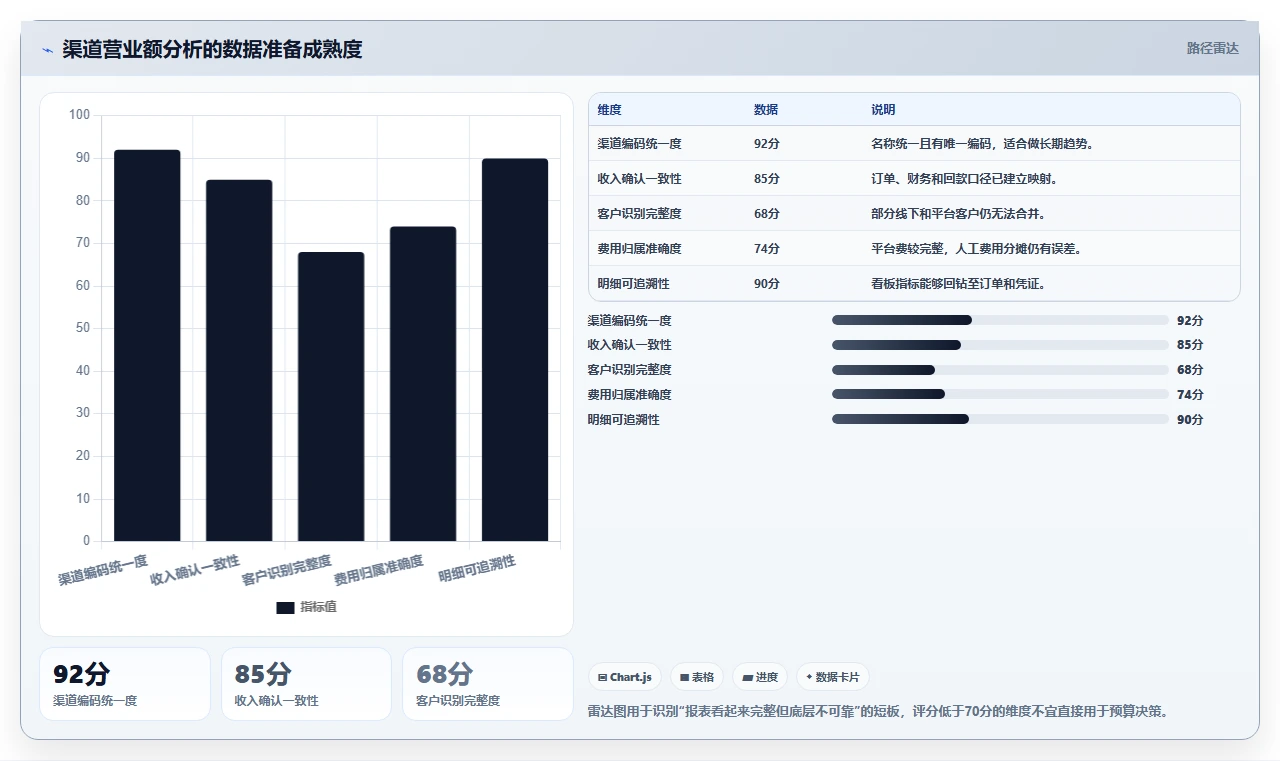Screen dimensions: 1280x761
Task: Click the 明细可追溯性 progress bar
Action: 1000,419
